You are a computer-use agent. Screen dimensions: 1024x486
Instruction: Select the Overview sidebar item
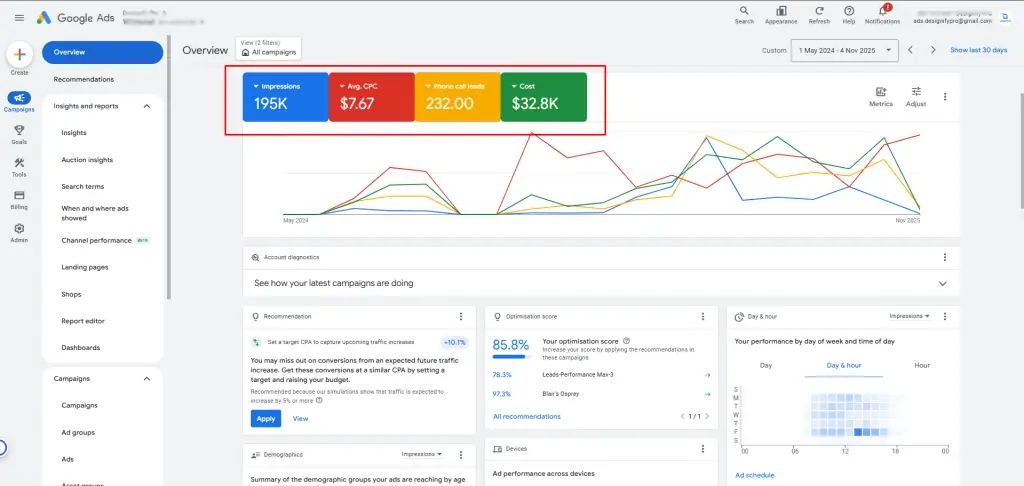(103, 52)
